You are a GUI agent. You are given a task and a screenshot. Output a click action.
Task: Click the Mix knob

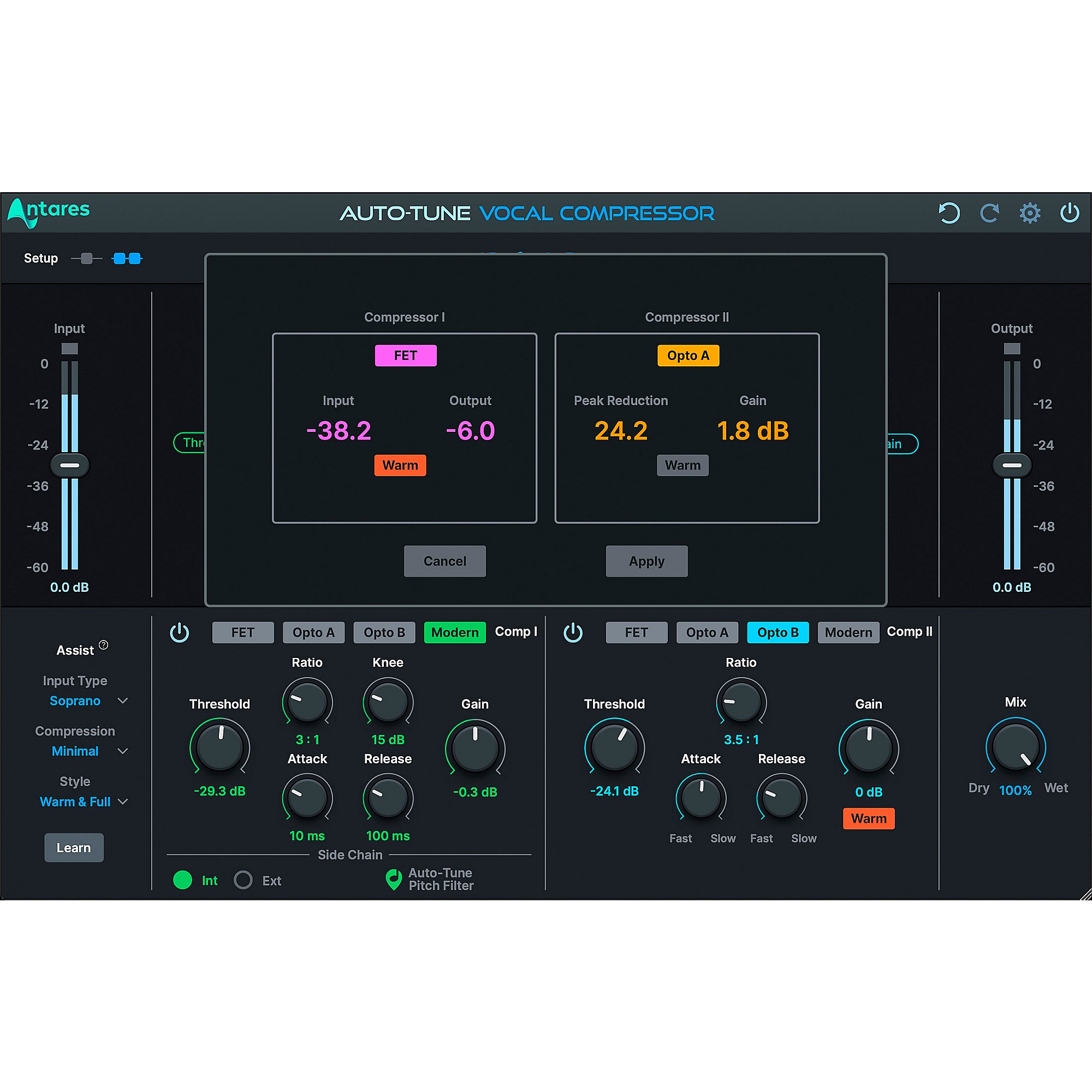tap(1016, 746)
